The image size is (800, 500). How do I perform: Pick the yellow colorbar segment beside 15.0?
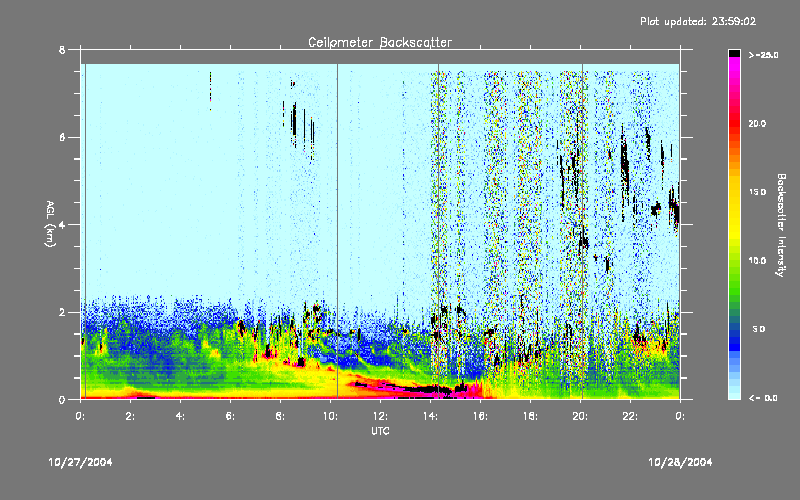click(x=734, y=192)
